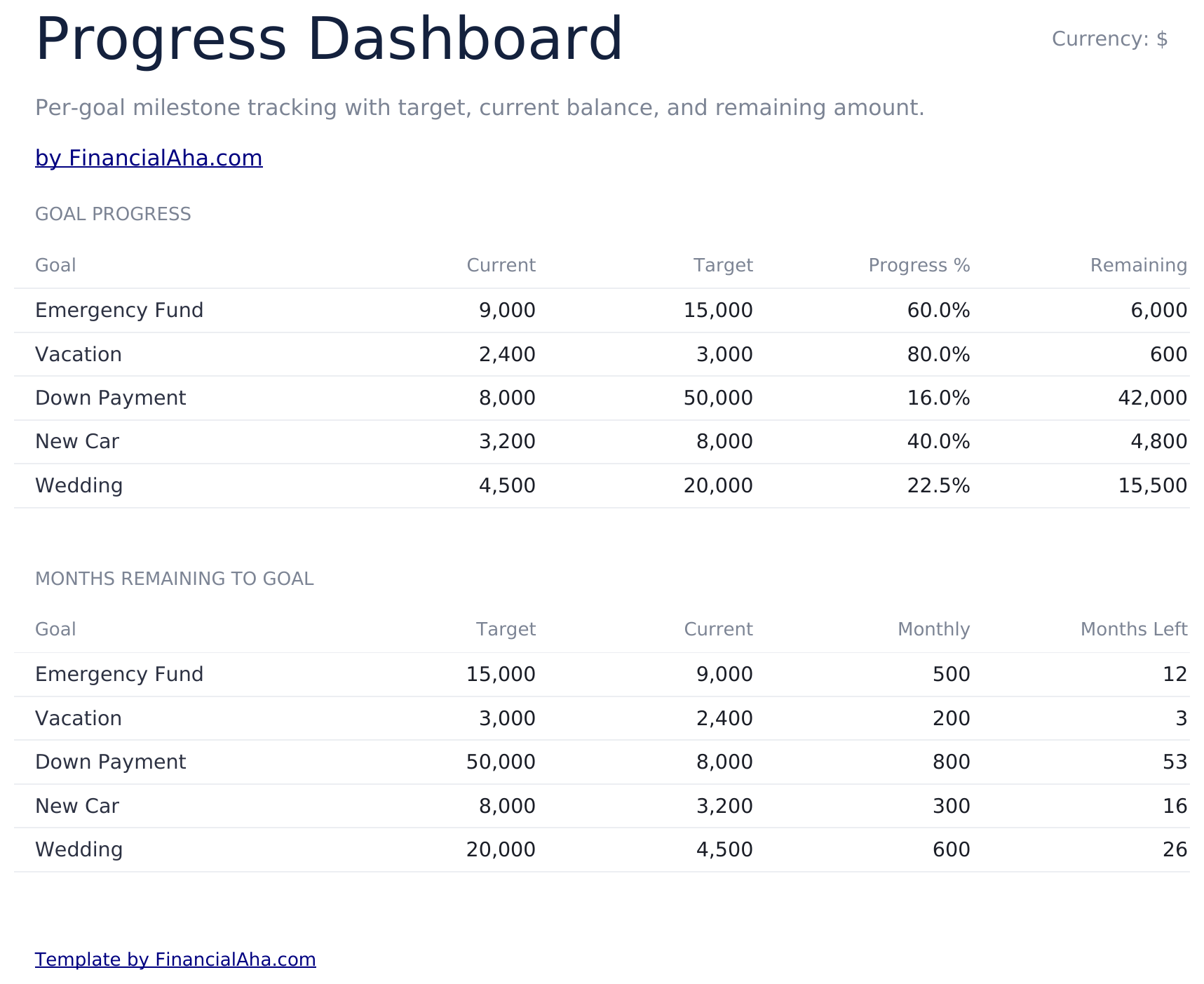Click Down Payment monthly value 800
1204x984 pixels.
coord(951,762)
